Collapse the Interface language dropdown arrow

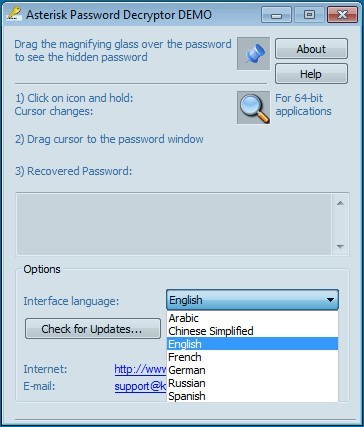[330, 300]
